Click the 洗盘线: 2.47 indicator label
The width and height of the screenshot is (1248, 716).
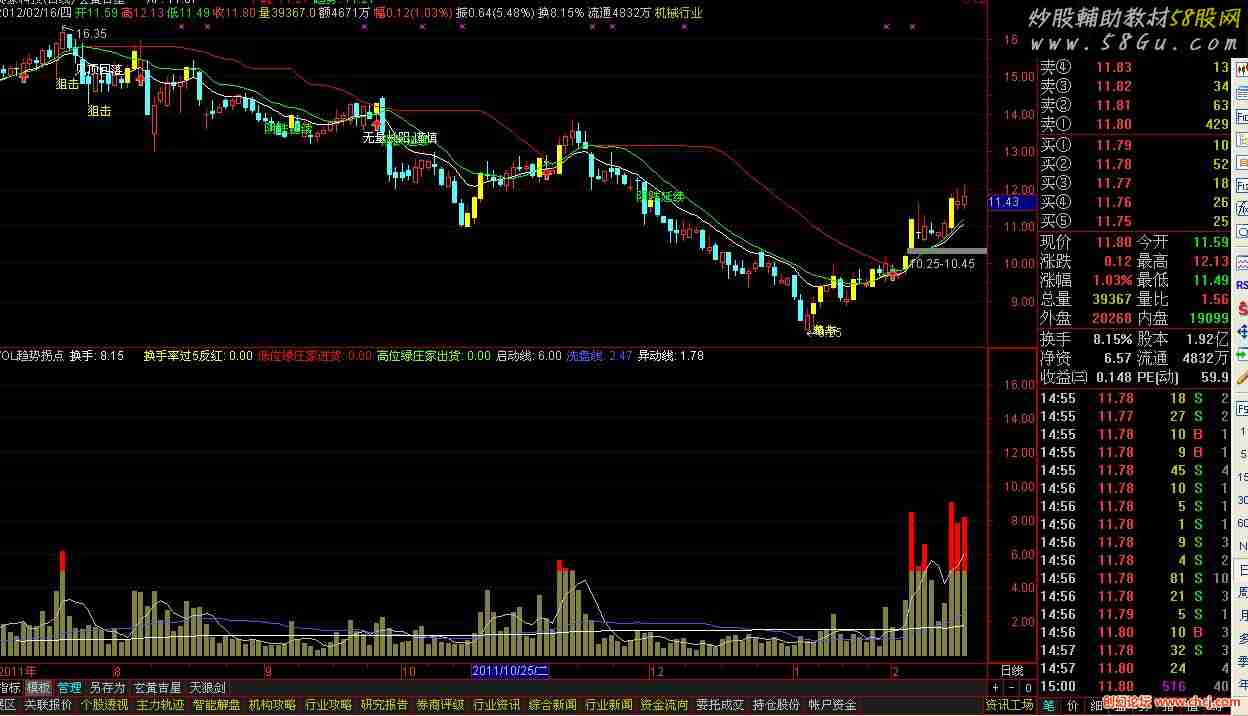pos(599,356)
